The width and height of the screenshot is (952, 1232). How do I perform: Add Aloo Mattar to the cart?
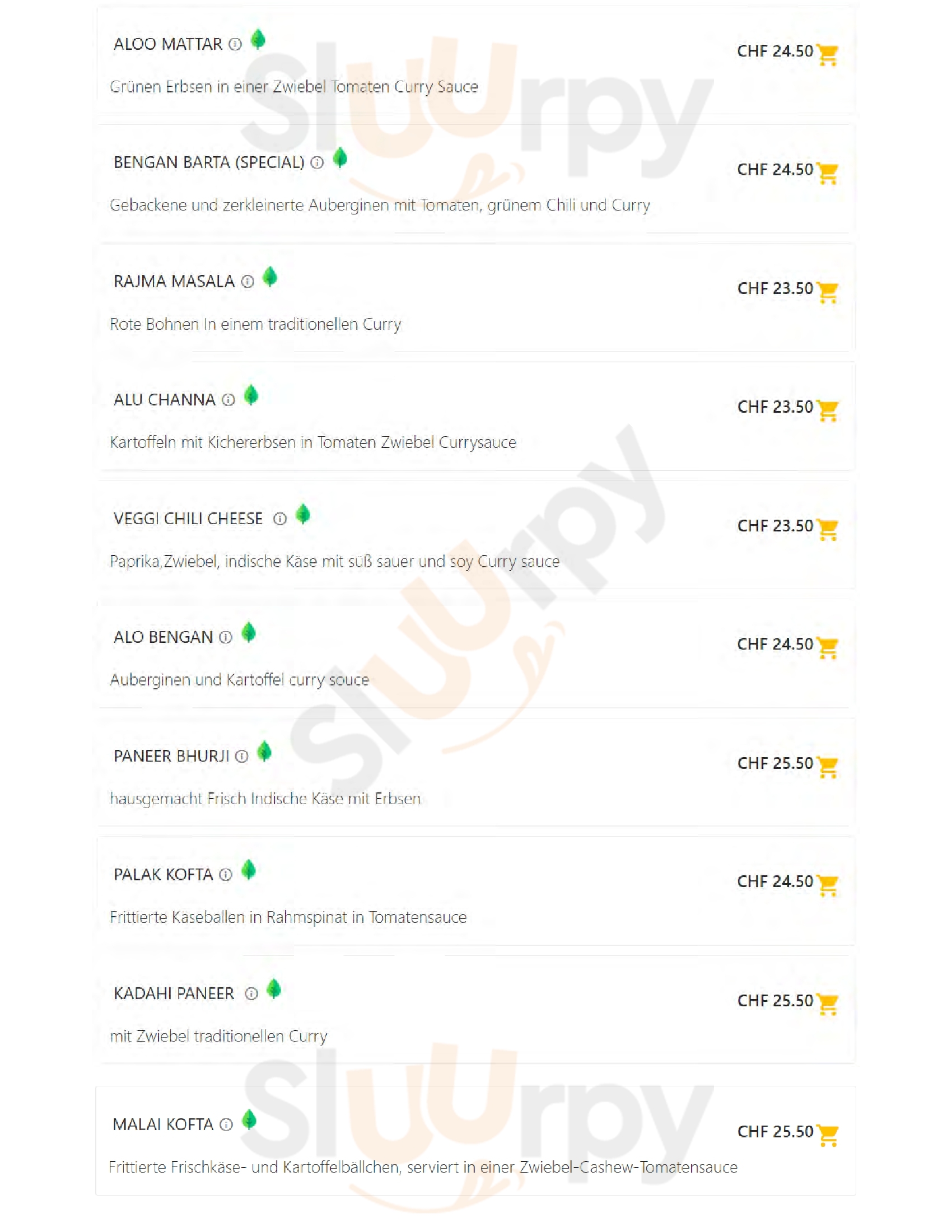pos(827,55)
